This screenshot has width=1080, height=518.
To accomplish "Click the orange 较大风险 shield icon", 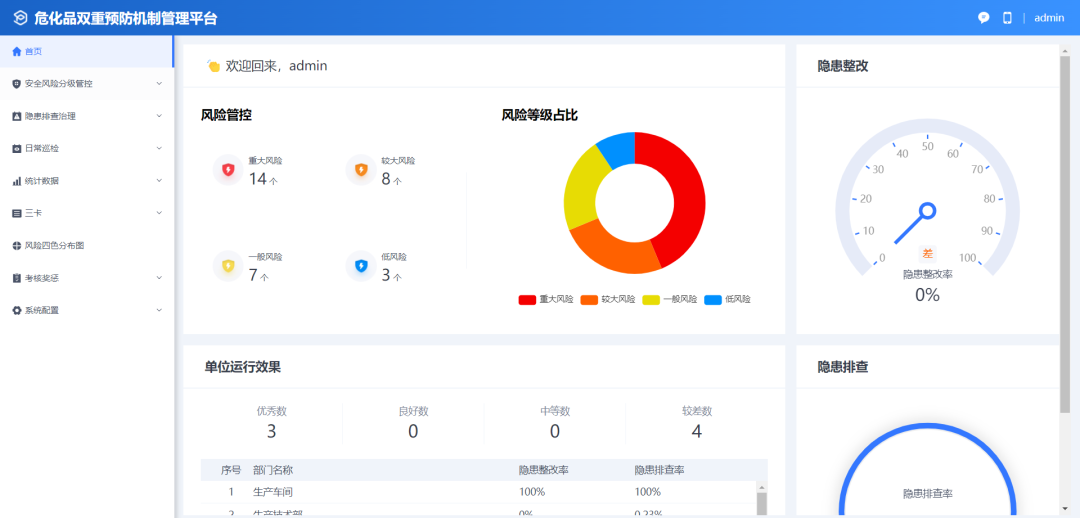I will [361, 170].
